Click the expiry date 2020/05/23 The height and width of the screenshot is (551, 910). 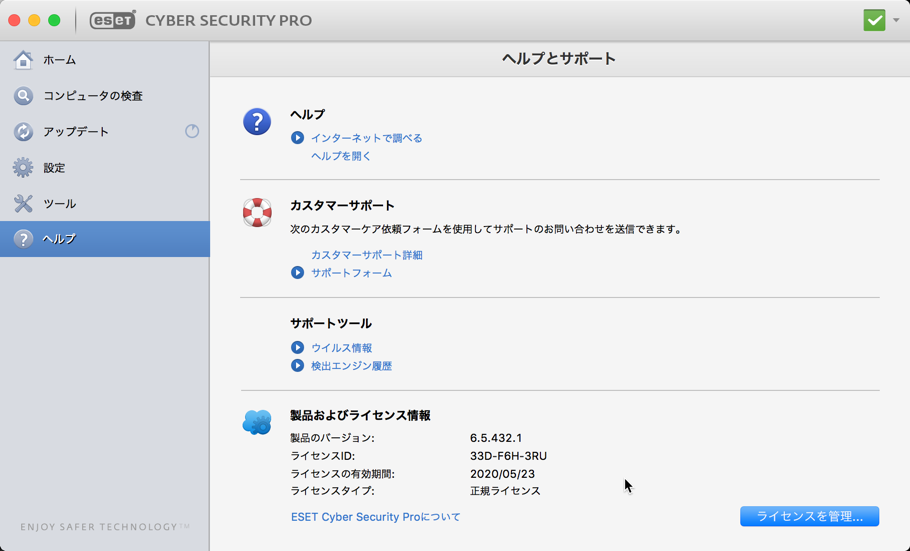pyautogui.click(x=503, y=474)
